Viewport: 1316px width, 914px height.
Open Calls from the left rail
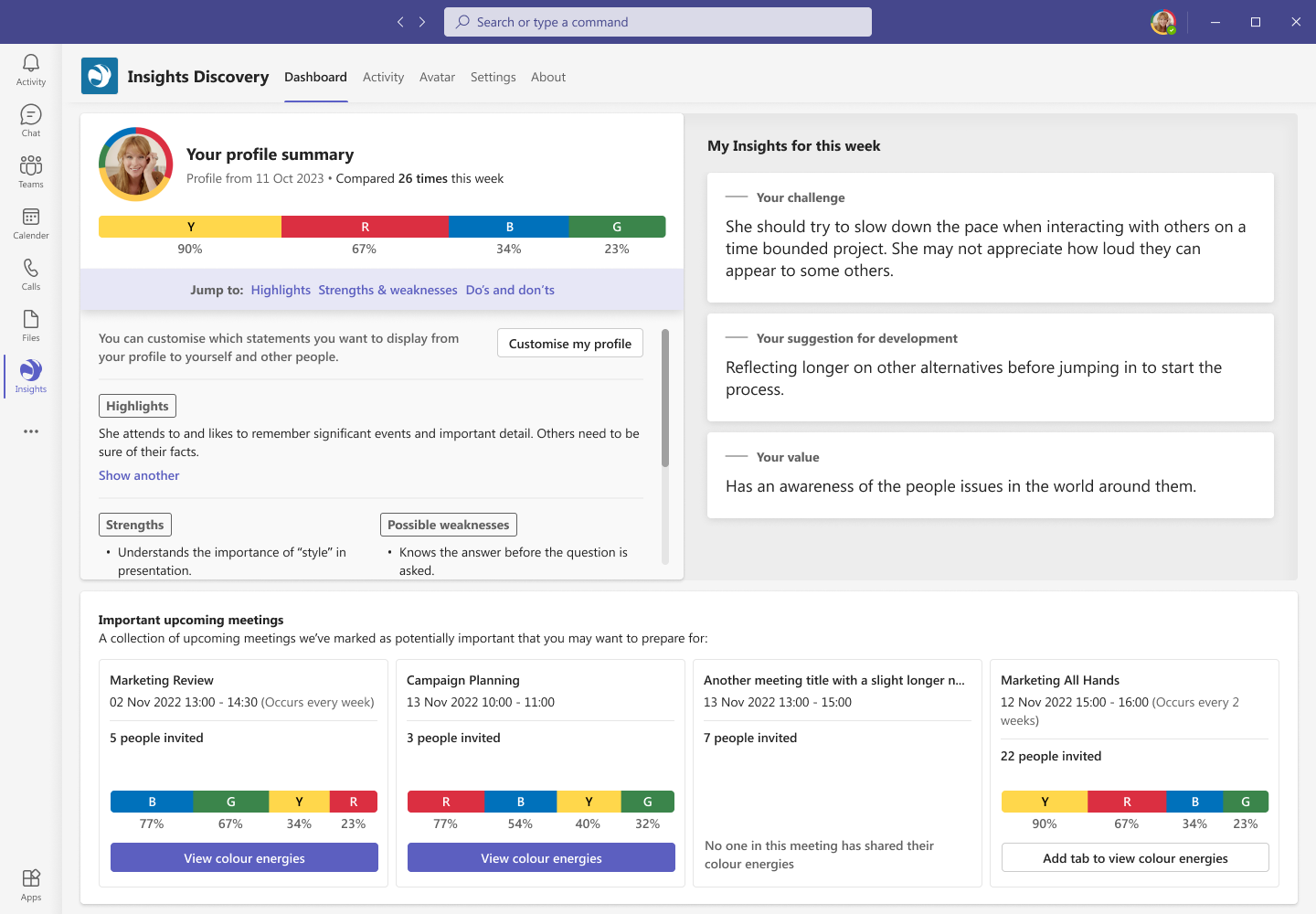point(31,274)
